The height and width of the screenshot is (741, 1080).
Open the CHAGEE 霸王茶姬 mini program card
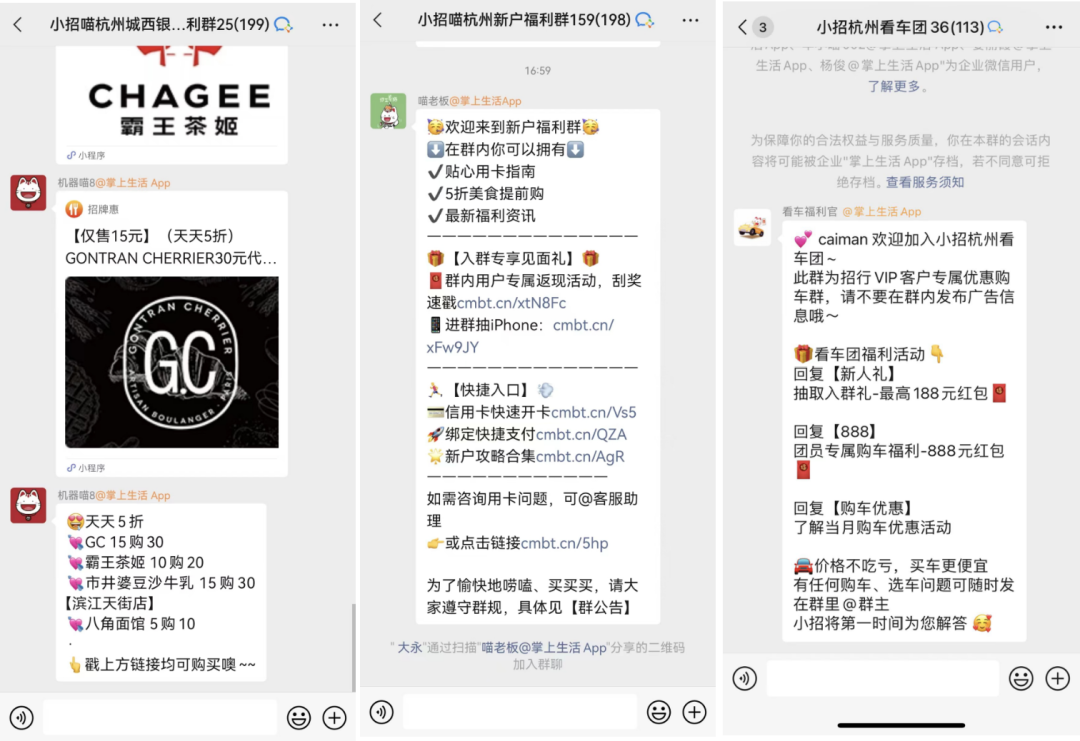[x=172, y=105]
